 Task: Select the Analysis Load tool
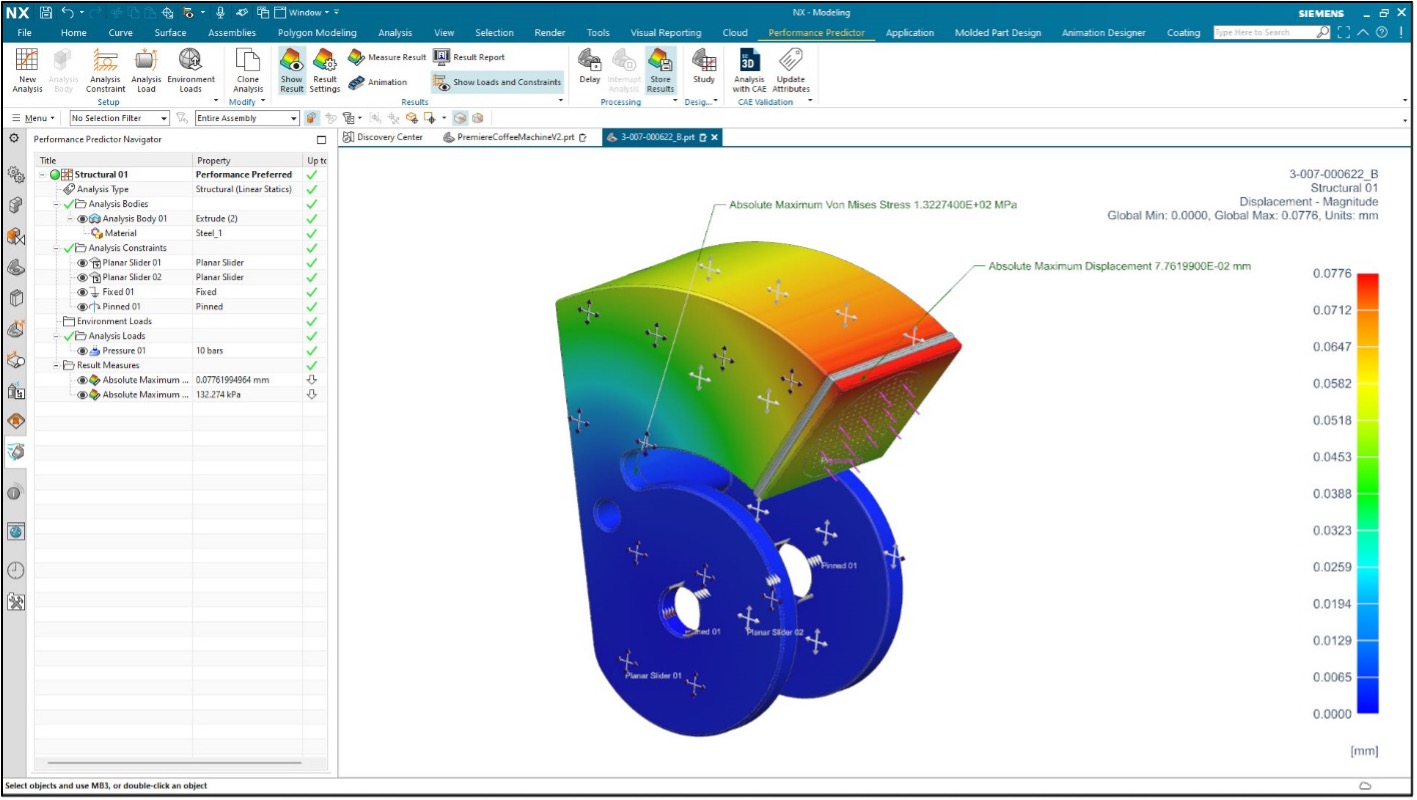tap(146, 61)
